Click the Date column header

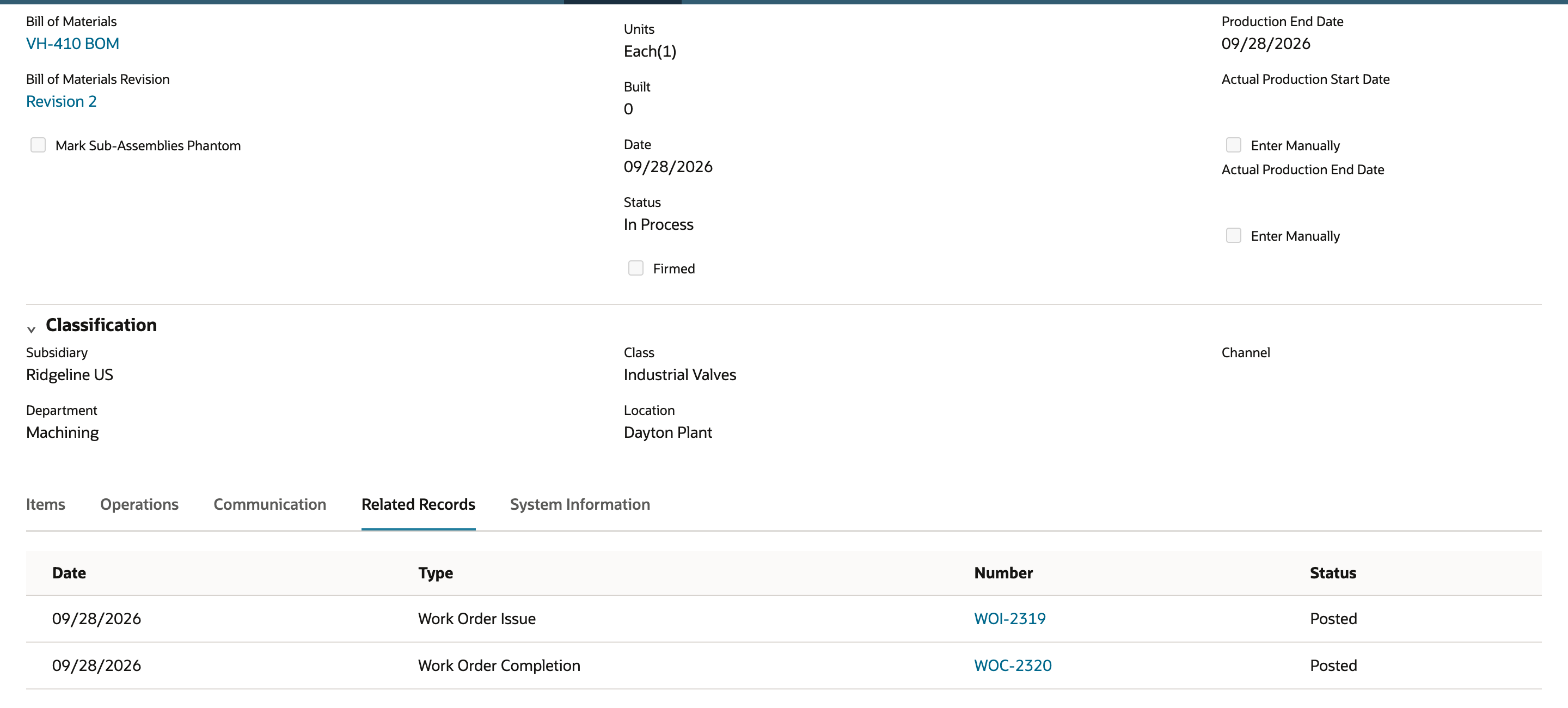click(69, 573)
